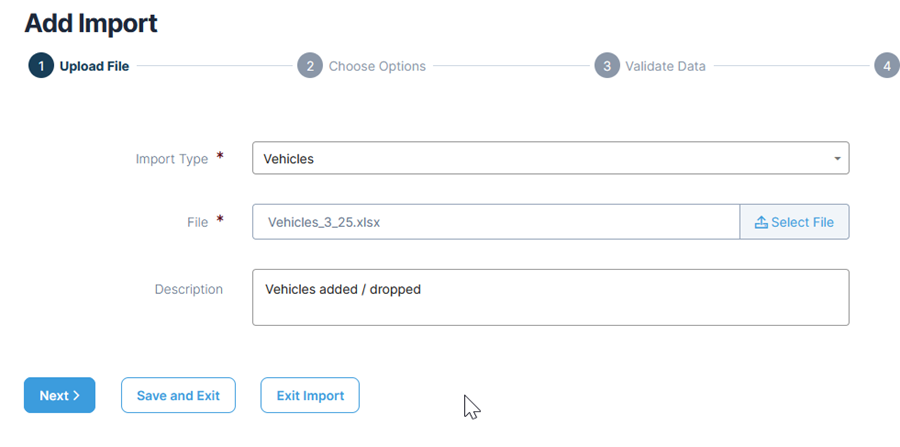Viewport: 900px width, 447px height.
Task: Click the Import Type field label
Action: pos(172,159)
